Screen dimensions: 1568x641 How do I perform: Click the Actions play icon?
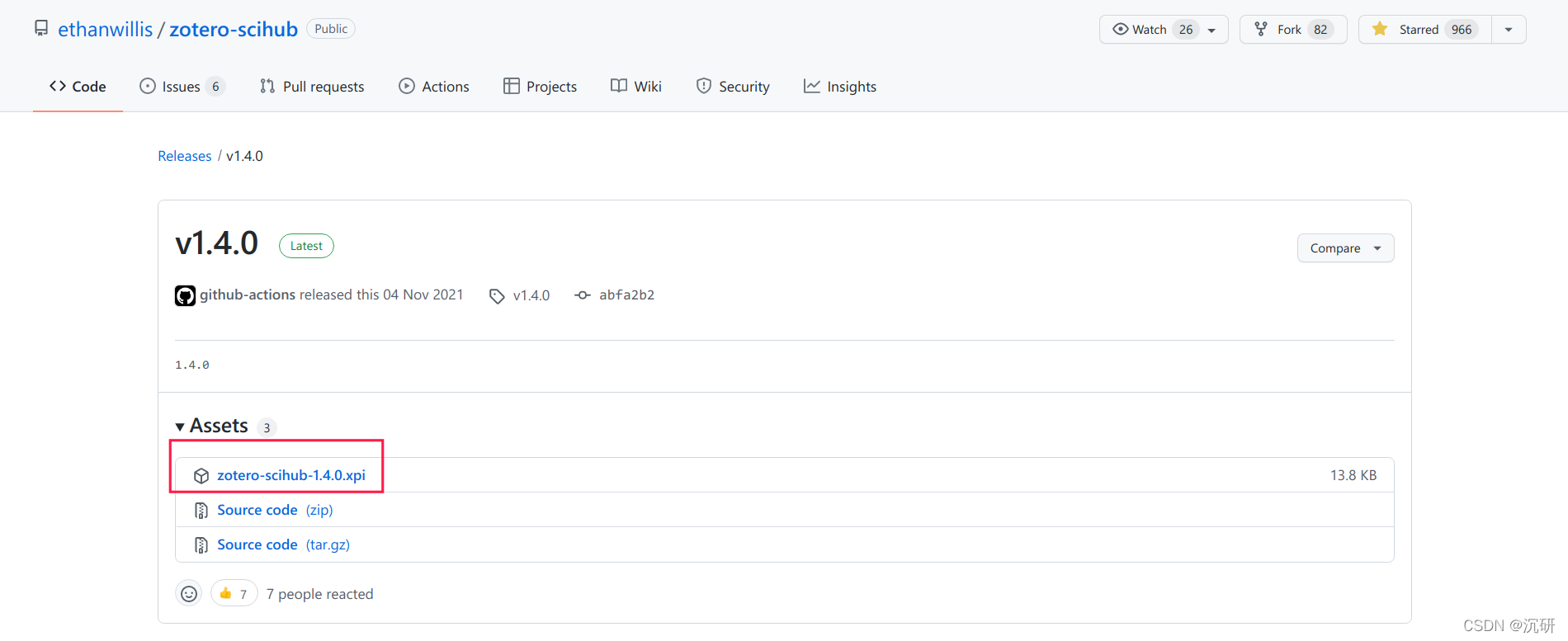(x=407, y=86)
